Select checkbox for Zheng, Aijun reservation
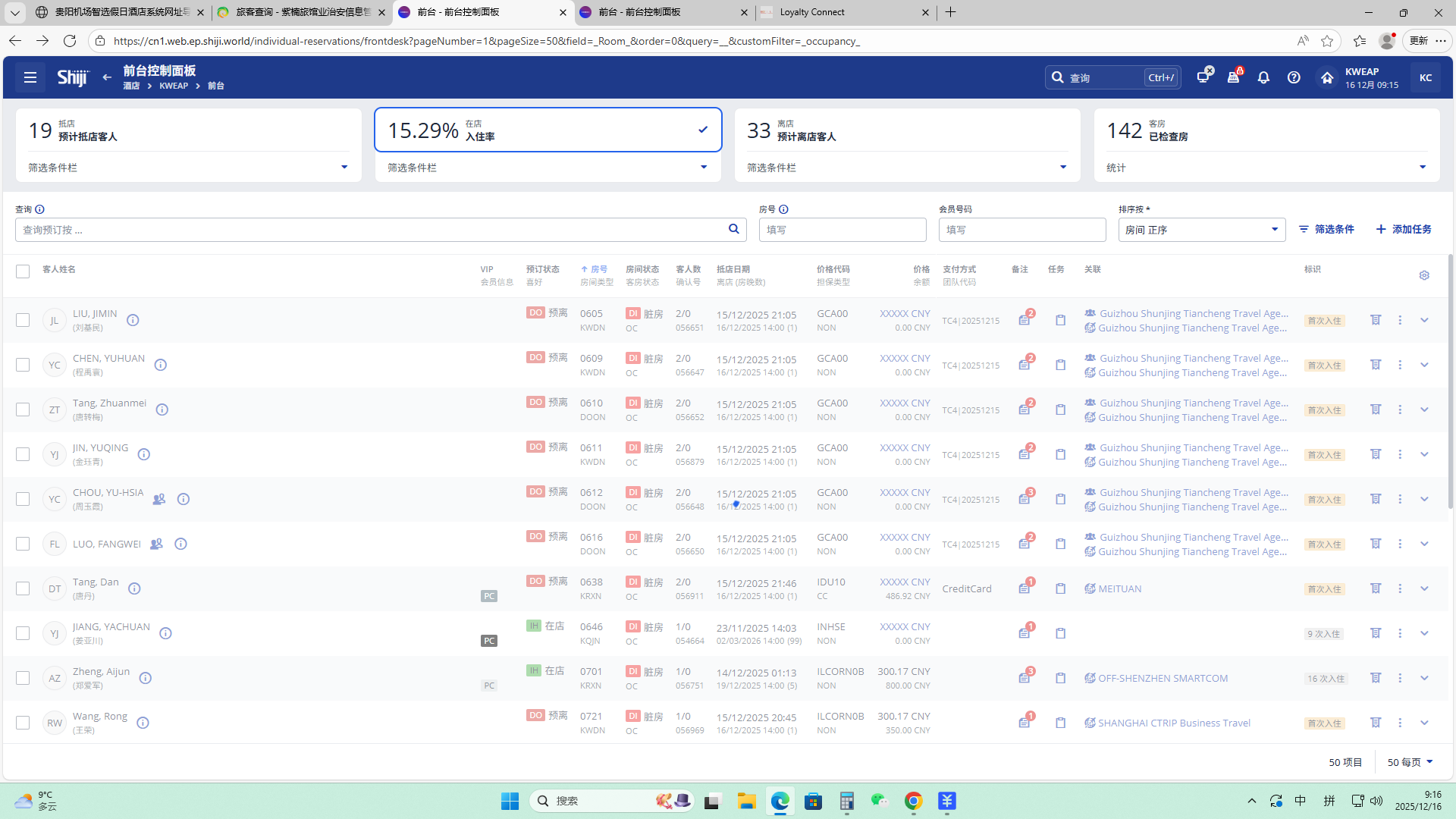The height and width of the screenshot is (819, 1456). [23, 678]
